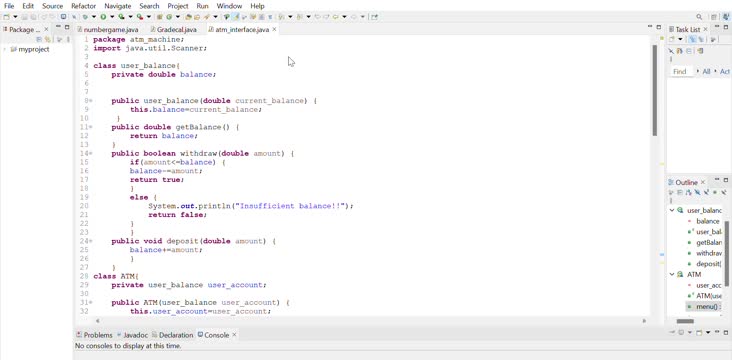
Task: Click the Link with Editor icon in Package Explorer
Action: point(47,40)
